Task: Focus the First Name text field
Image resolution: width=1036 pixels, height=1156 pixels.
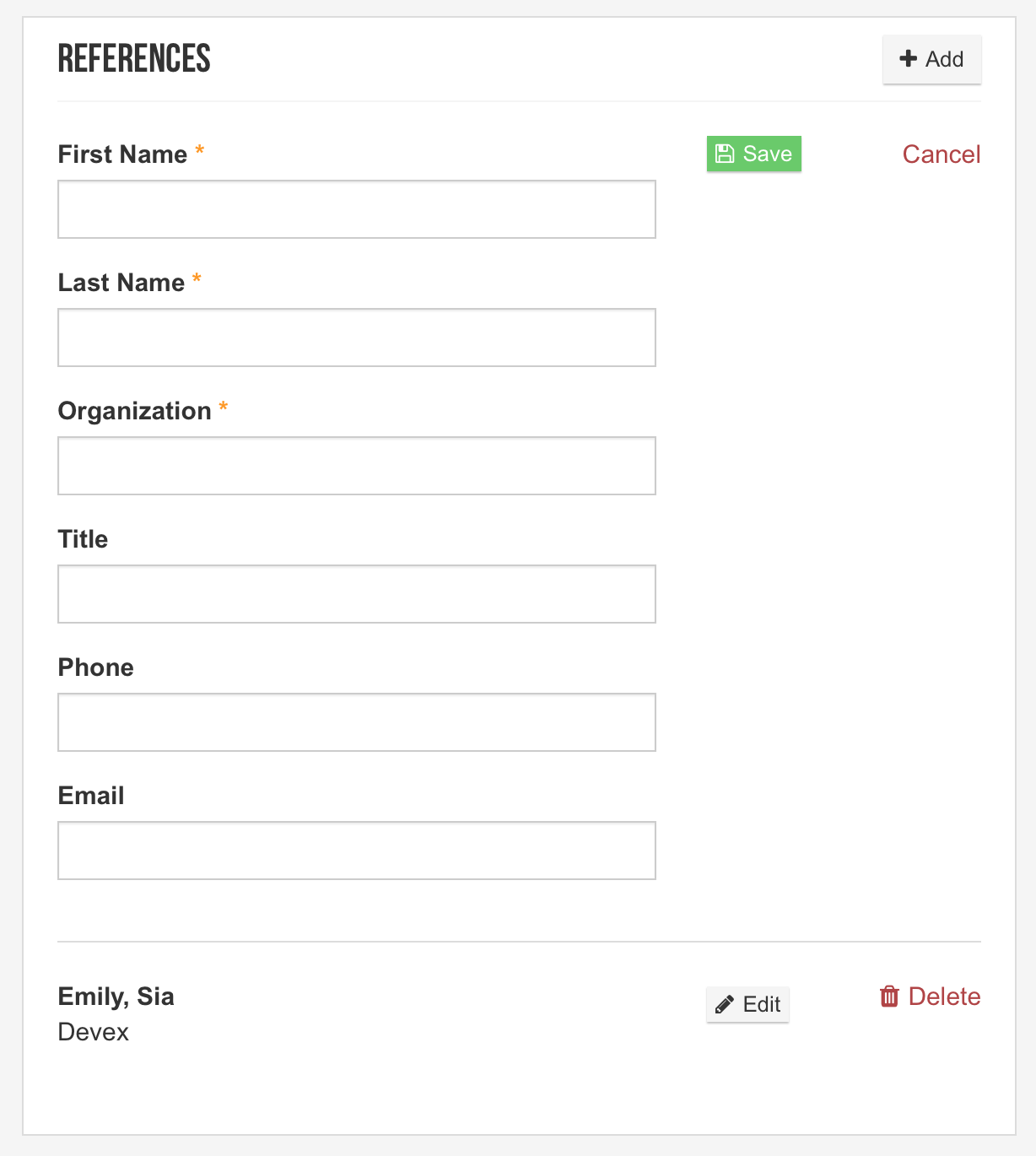Action: (x=357, y=209)
